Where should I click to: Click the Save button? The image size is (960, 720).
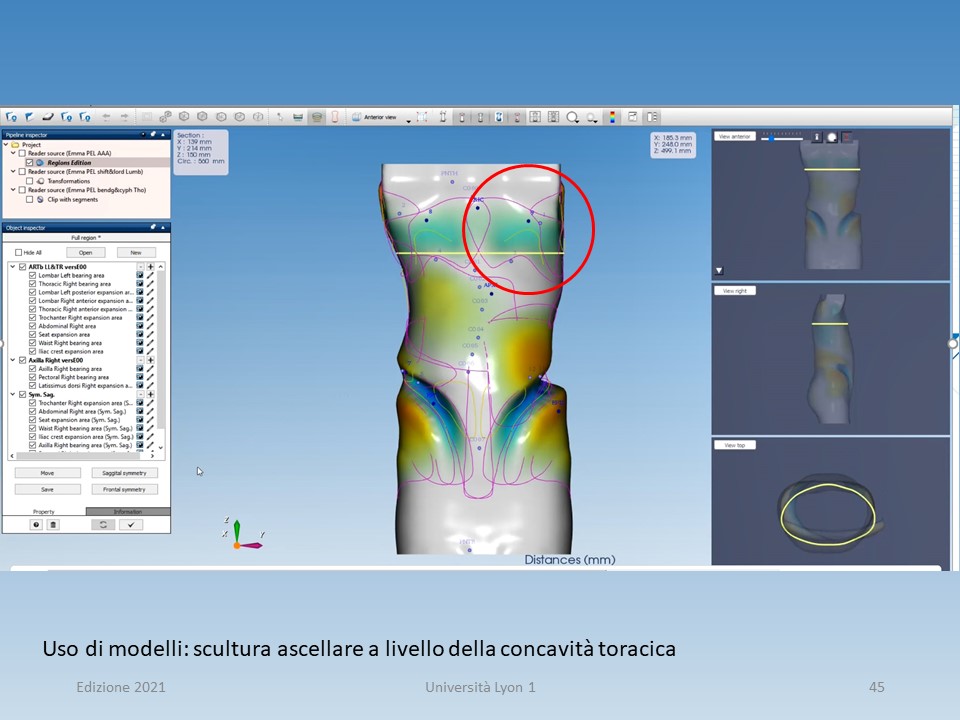[48, 489]
